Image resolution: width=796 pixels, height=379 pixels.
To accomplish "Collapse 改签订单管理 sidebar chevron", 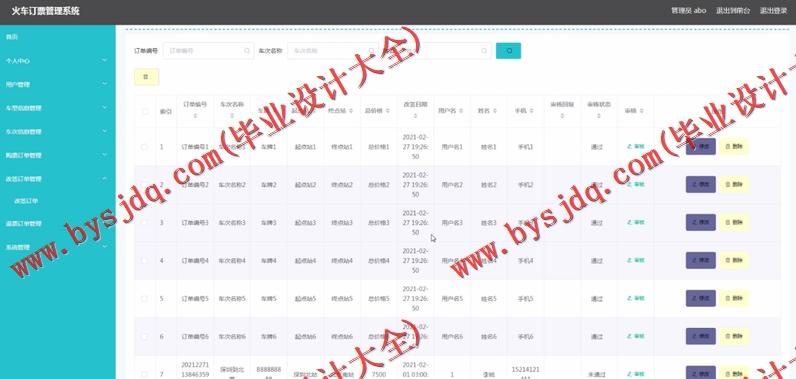I will [x=105, y=179].
